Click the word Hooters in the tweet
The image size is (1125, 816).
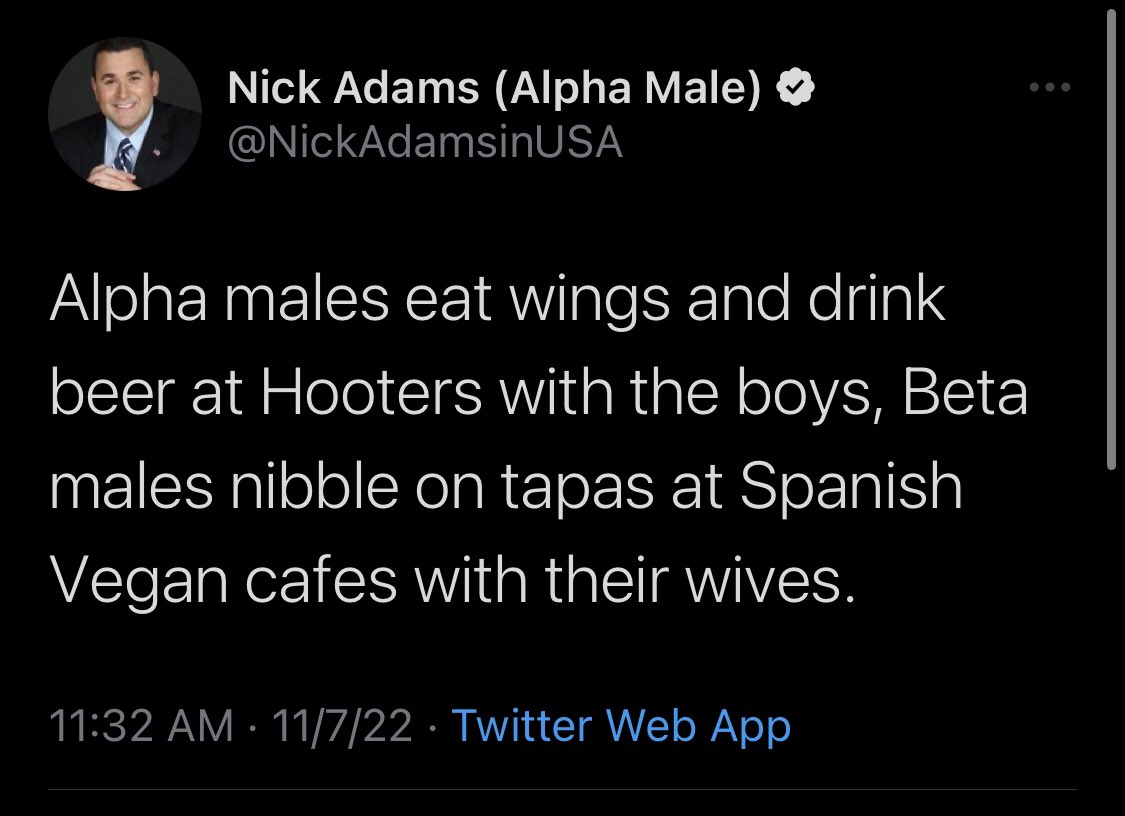[x=371, y=393]
